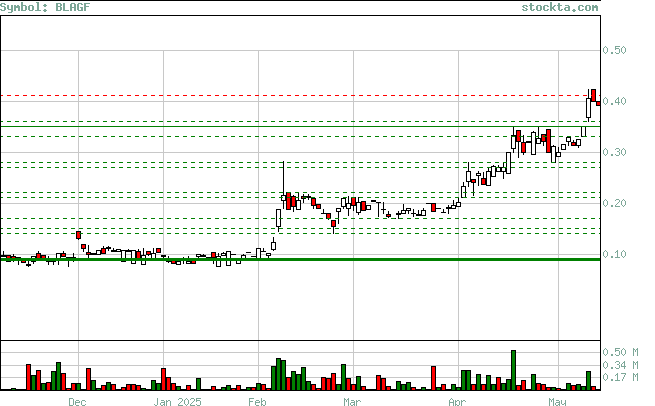This screenshot has width=655, height=406.
Task: Click the red dashed resistance line near 0.41
Action: click(300, 96)
